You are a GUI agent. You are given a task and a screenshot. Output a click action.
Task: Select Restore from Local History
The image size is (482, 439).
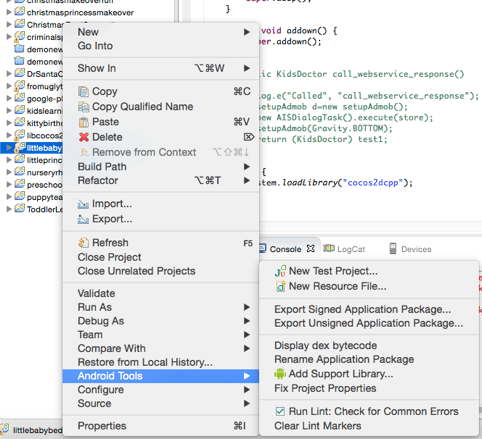(161, 362)
